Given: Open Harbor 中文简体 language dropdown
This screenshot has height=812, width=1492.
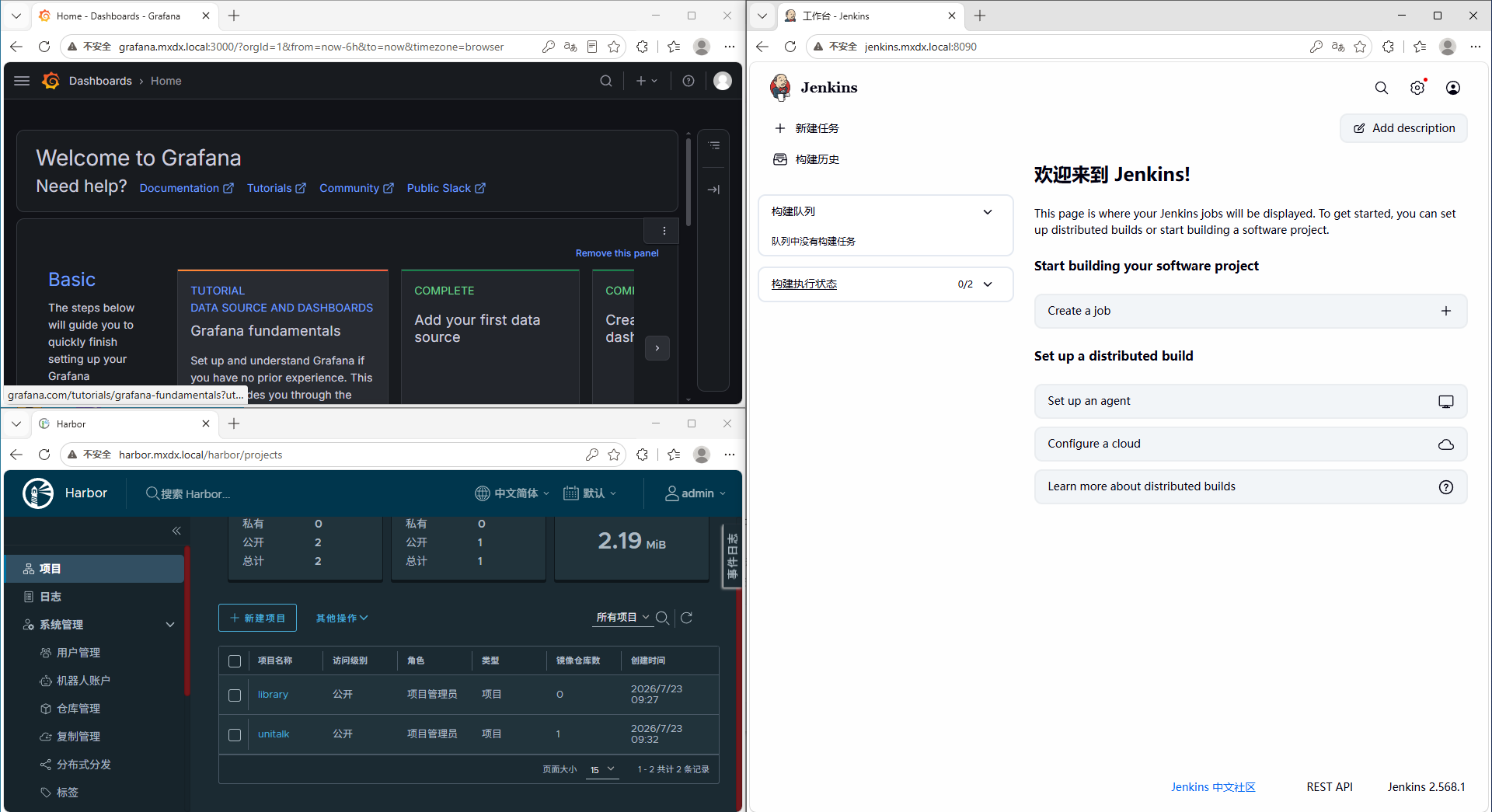Looking at the screenshot, I should (x=512, y=493).
